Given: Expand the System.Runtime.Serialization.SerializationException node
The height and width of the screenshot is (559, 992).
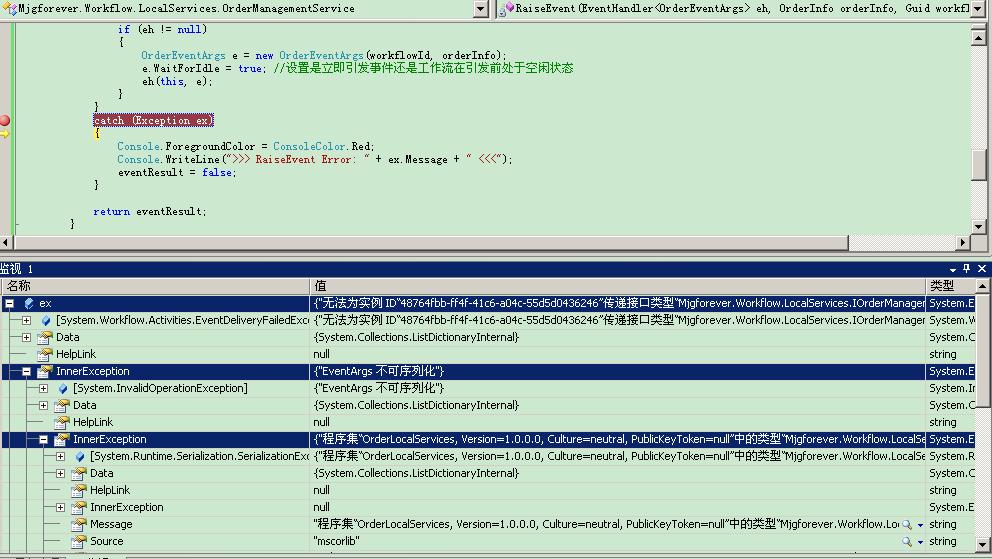Looking at the screenshot, I should point(60,456).
